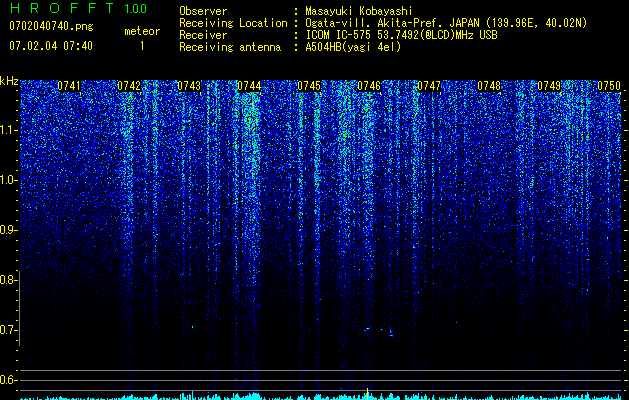The image size is (629, 400).
Task: Click the 0750 time marker
Action: click(x=609, y=86)
